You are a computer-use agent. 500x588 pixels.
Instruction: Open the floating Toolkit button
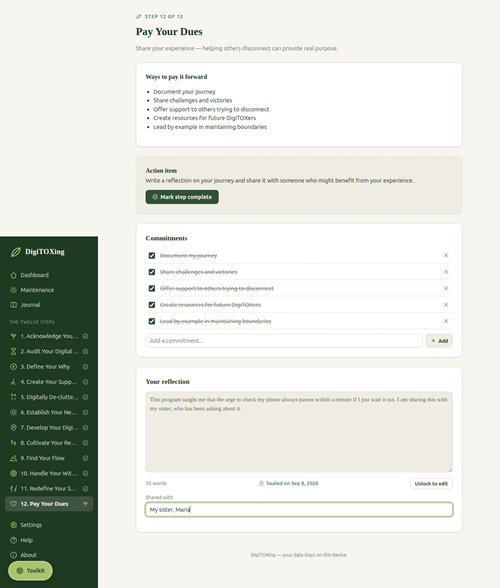click(x=30, y=571)
